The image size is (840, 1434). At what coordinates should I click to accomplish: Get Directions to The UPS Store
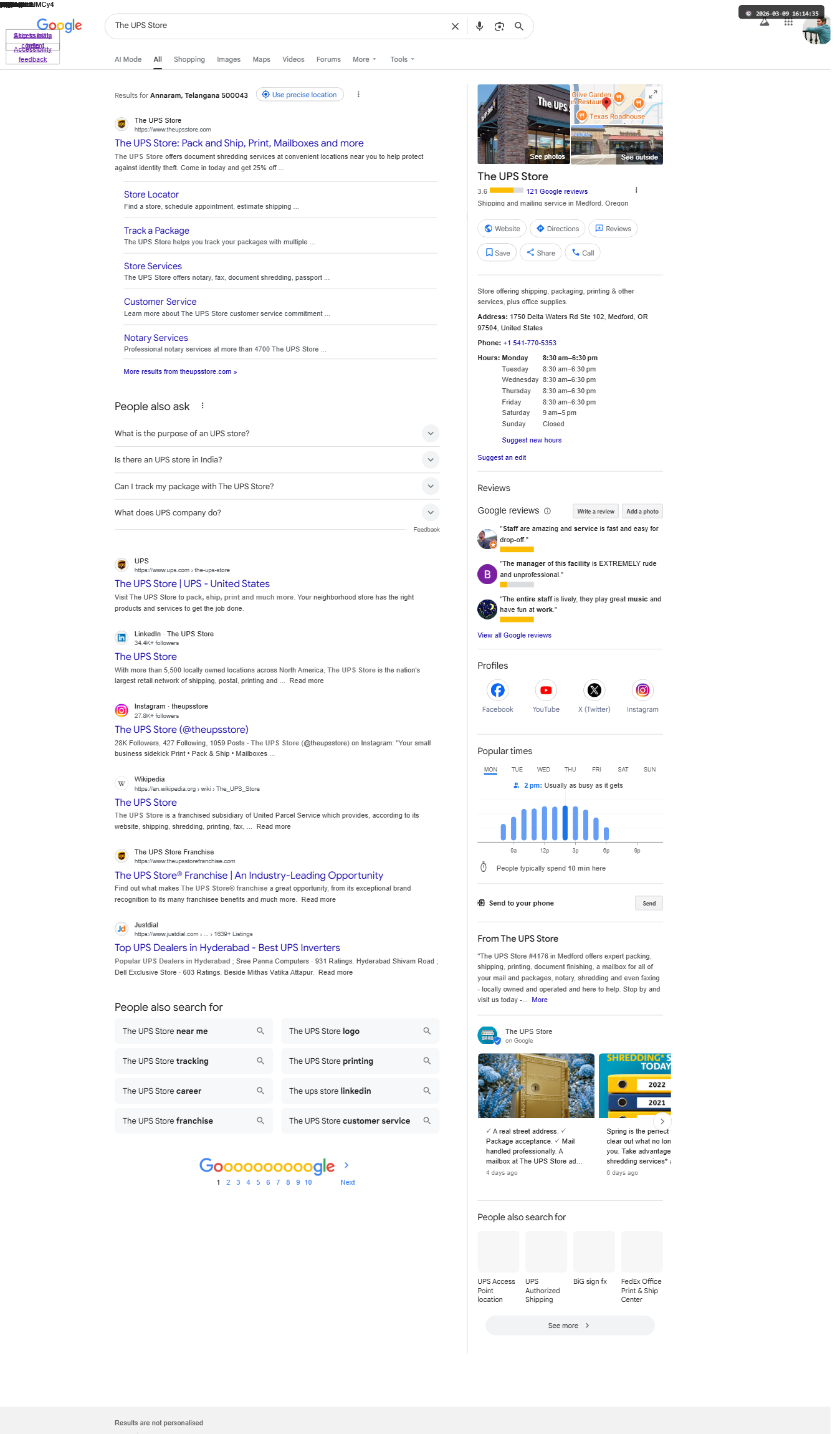click(x=558, y=229)
